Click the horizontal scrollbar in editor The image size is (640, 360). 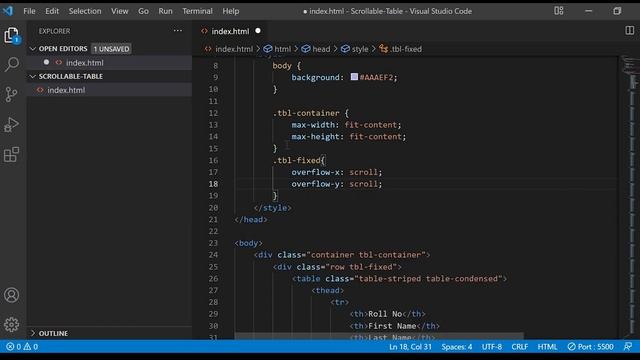coord(379,337)
